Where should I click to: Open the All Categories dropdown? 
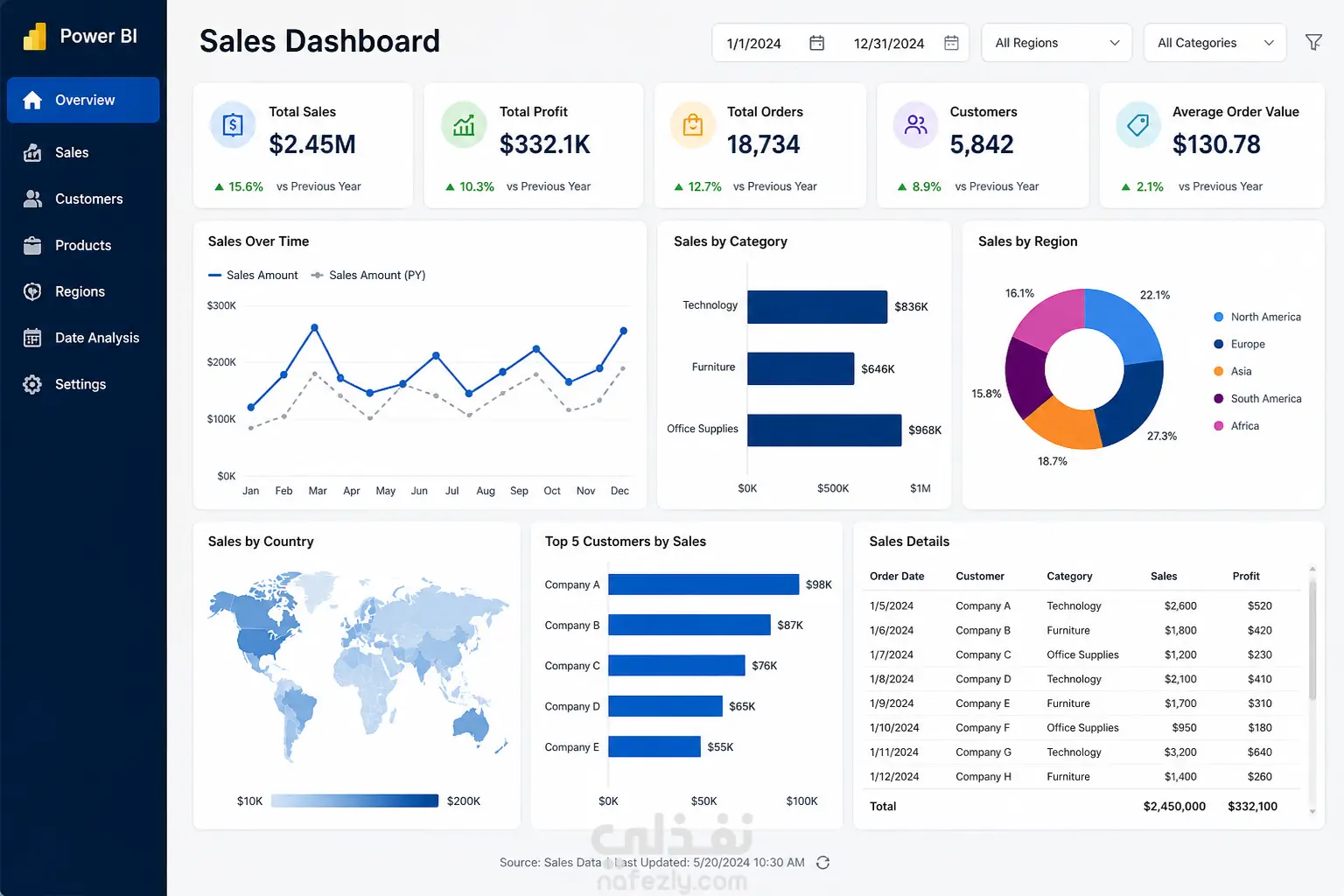pos(1214,43)
